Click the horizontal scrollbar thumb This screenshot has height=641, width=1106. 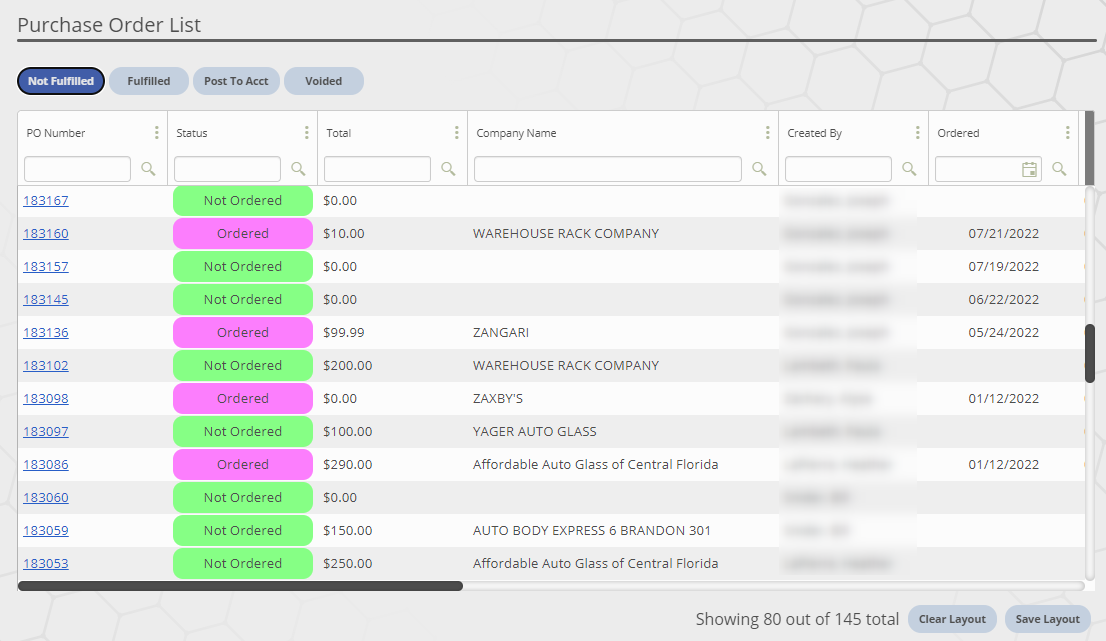pyautogui.click(x=241, y=586)
